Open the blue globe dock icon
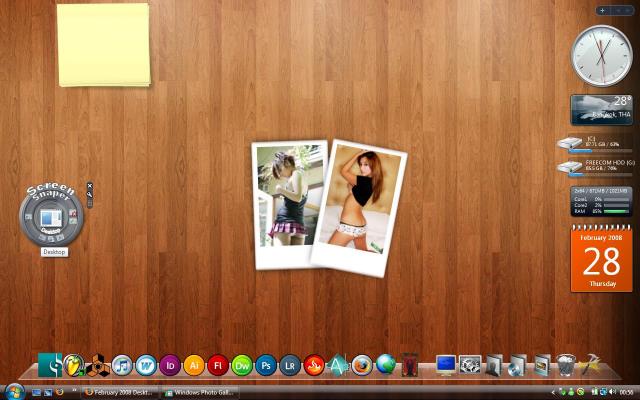The height and width of the screenshot is (400, 640). pyautogui.click(x=386, y=364)
